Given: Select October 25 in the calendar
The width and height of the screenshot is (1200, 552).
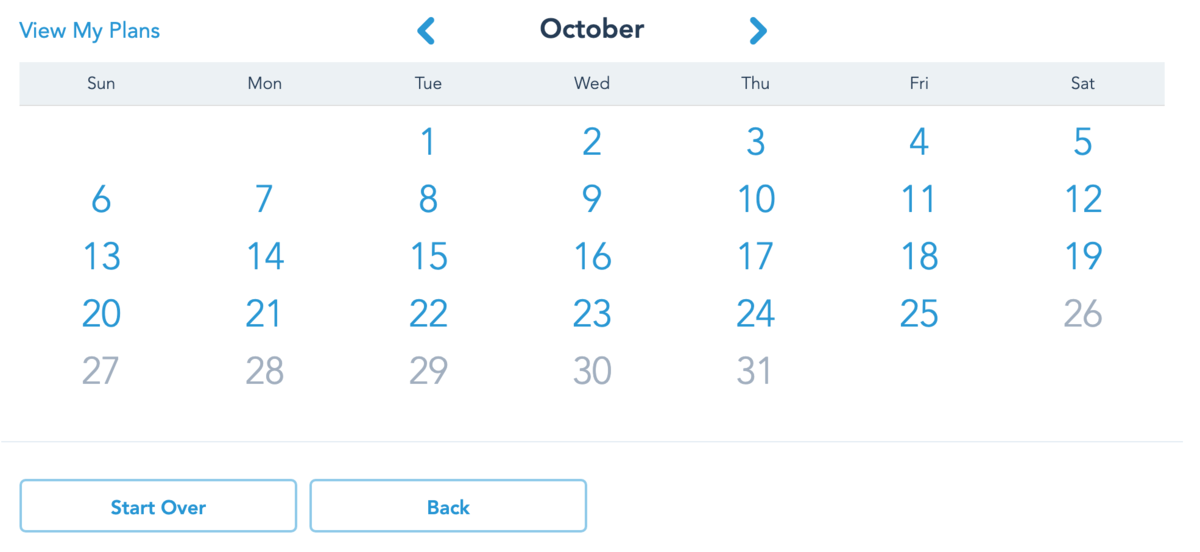Looking at the screenshot, I should click(x=919, y=314).
